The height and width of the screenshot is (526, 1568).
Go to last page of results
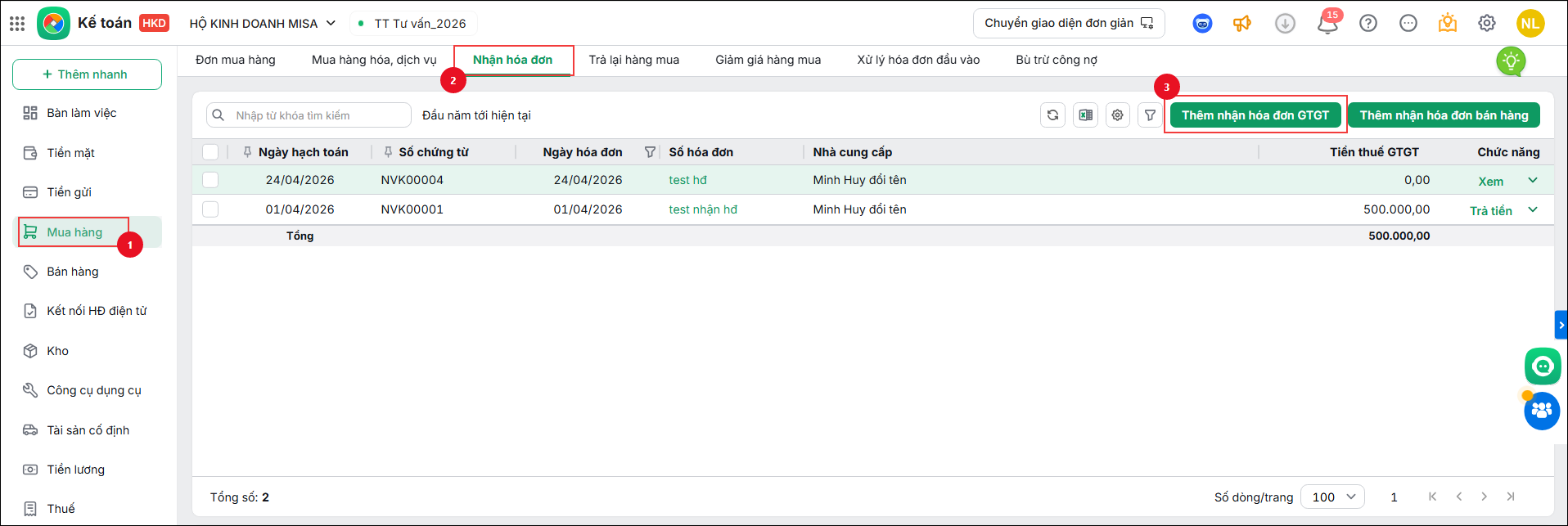1511,497
